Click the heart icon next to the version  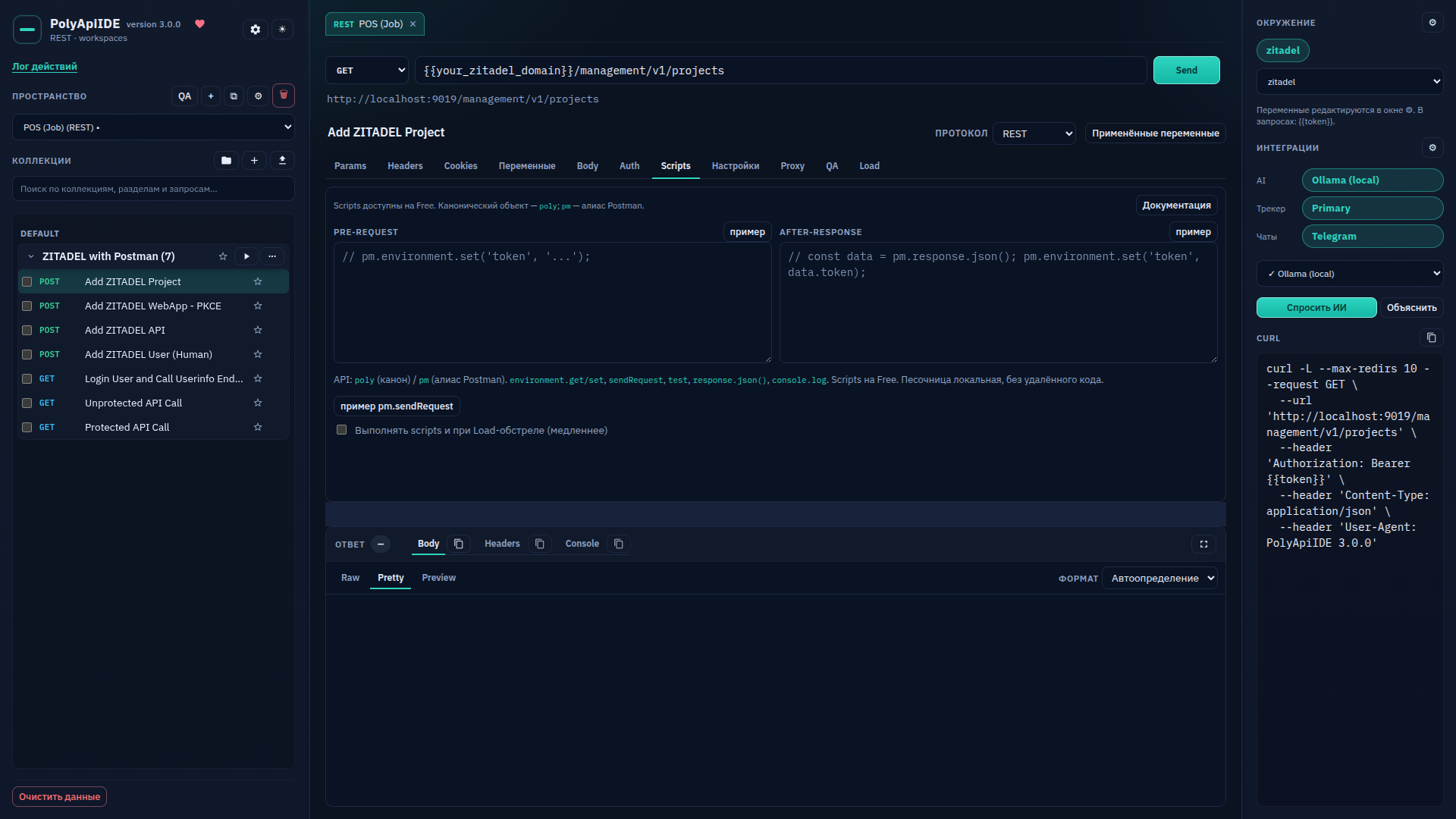tap(200, 24)
